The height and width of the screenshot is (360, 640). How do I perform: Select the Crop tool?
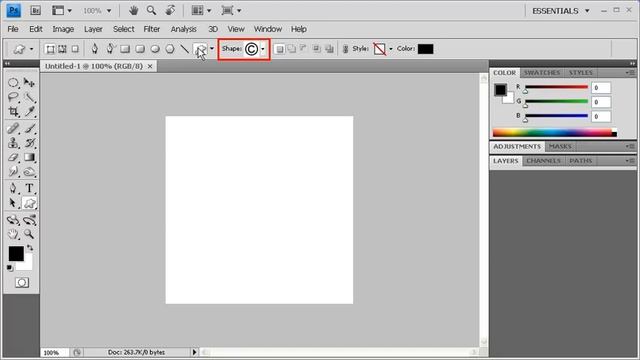[13, 111]
